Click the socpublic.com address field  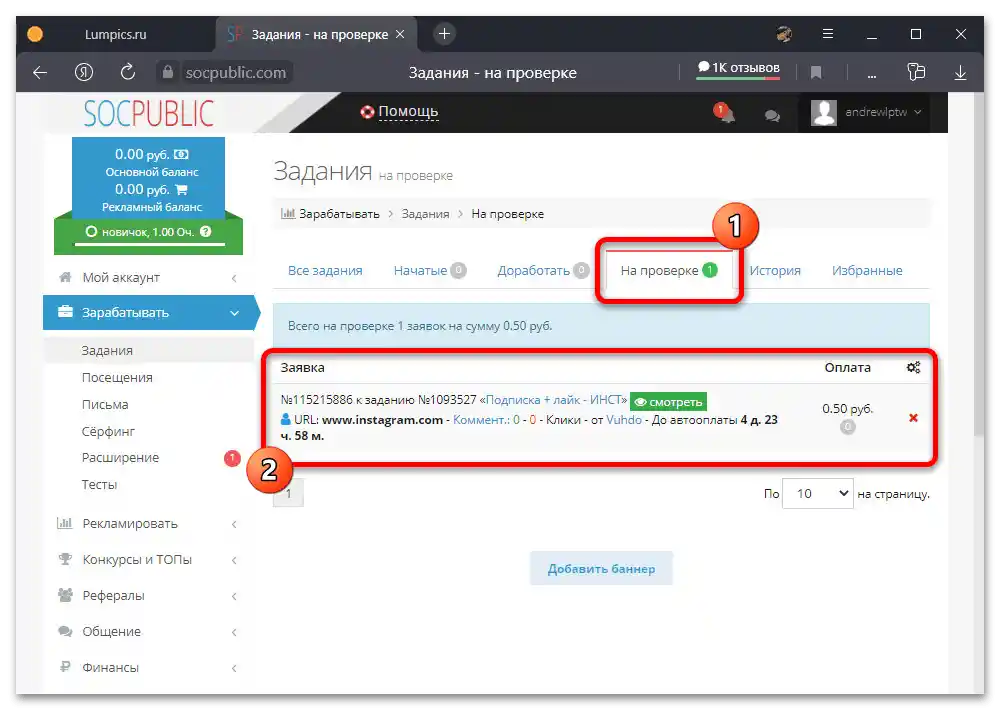point(236,73)
